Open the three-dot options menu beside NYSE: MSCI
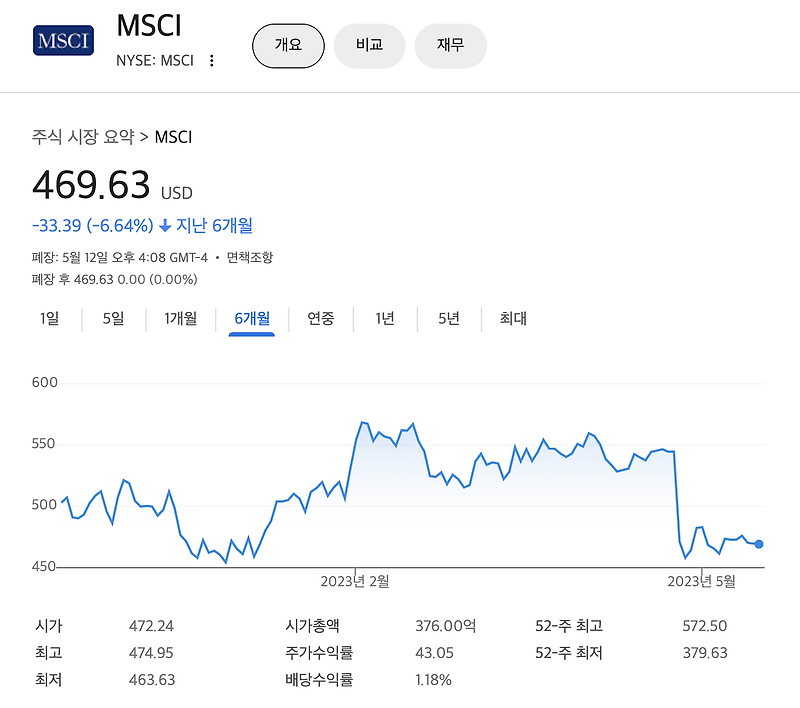800x708 pixels. 211,61
